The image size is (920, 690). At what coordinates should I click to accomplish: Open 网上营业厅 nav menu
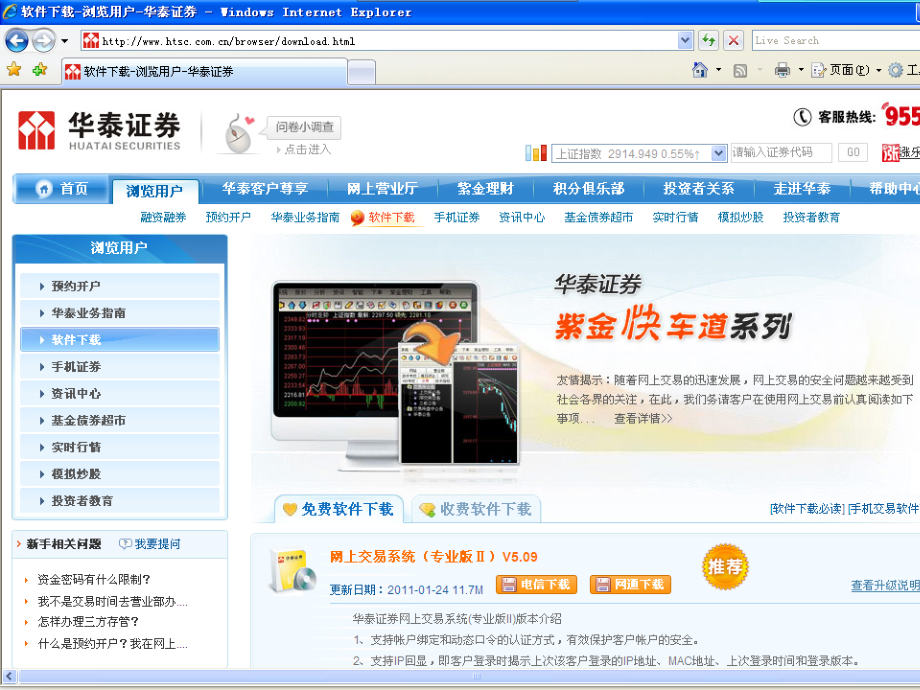click(x=382, y=188)
